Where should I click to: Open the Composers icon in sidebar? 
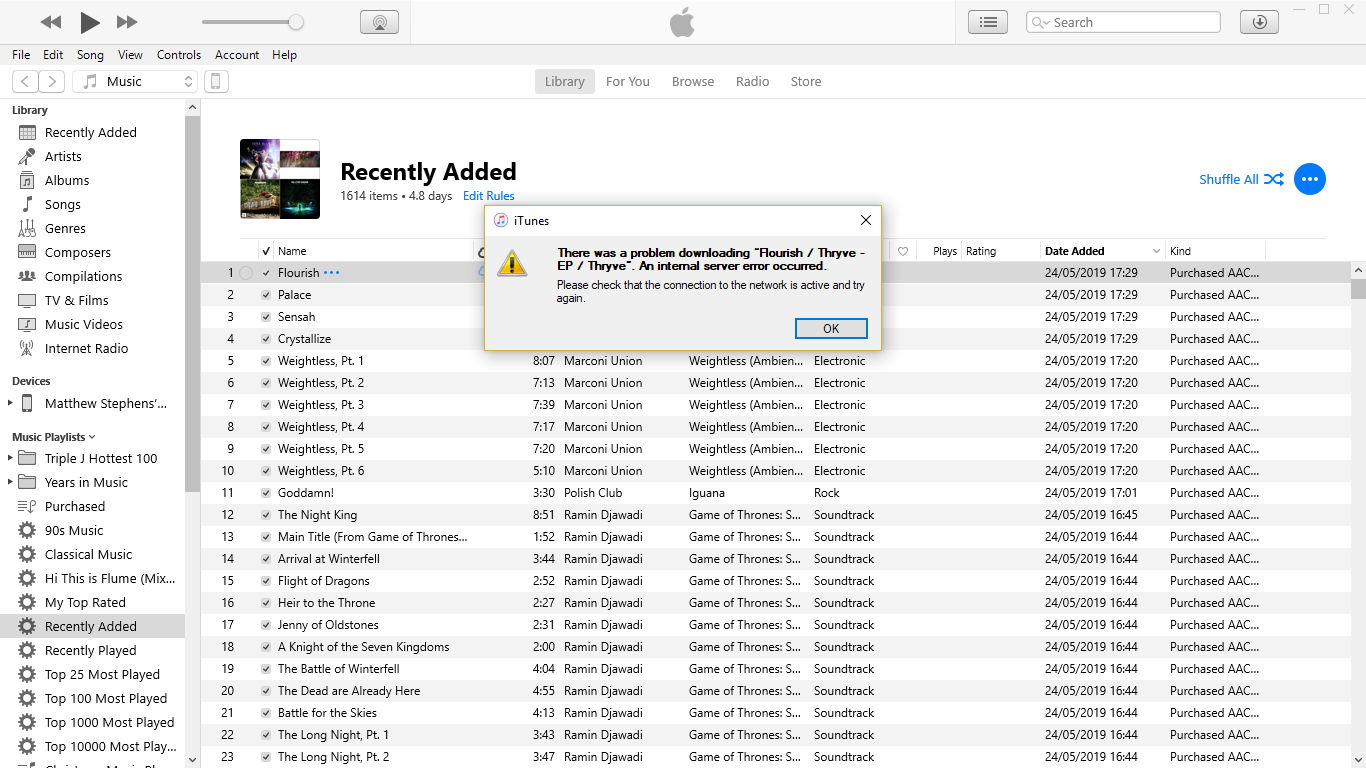[27, 252]
